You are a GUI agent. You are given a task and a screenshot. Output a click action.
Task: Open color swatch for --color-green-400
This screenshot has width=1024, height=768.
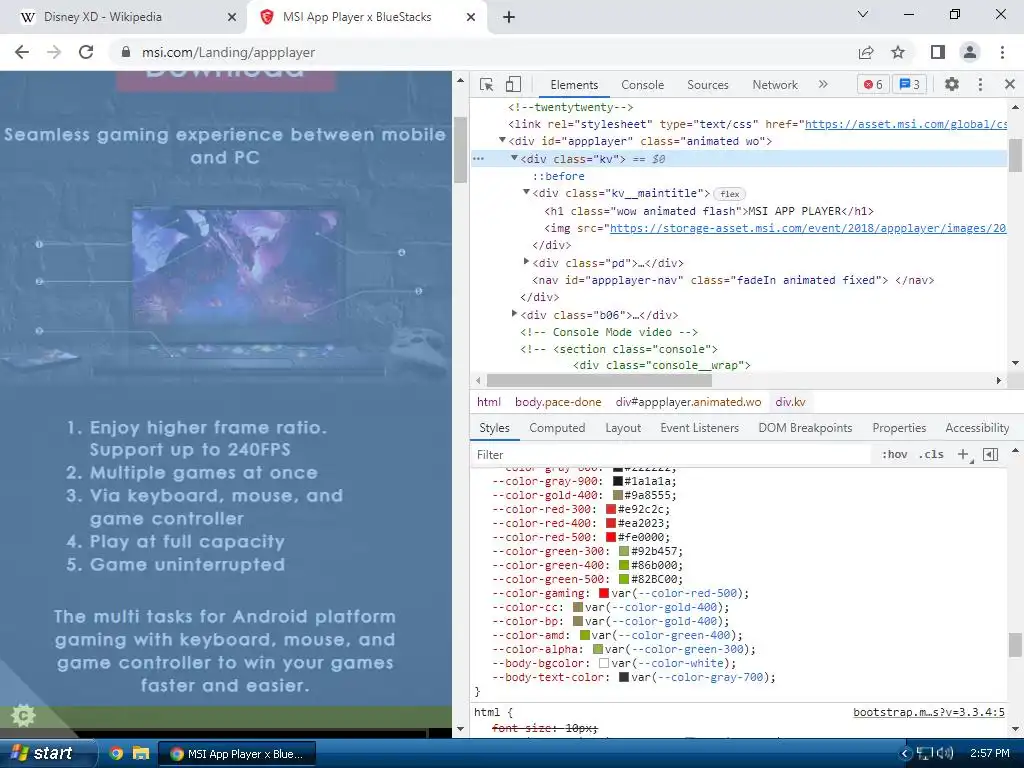tap(624, 565)
